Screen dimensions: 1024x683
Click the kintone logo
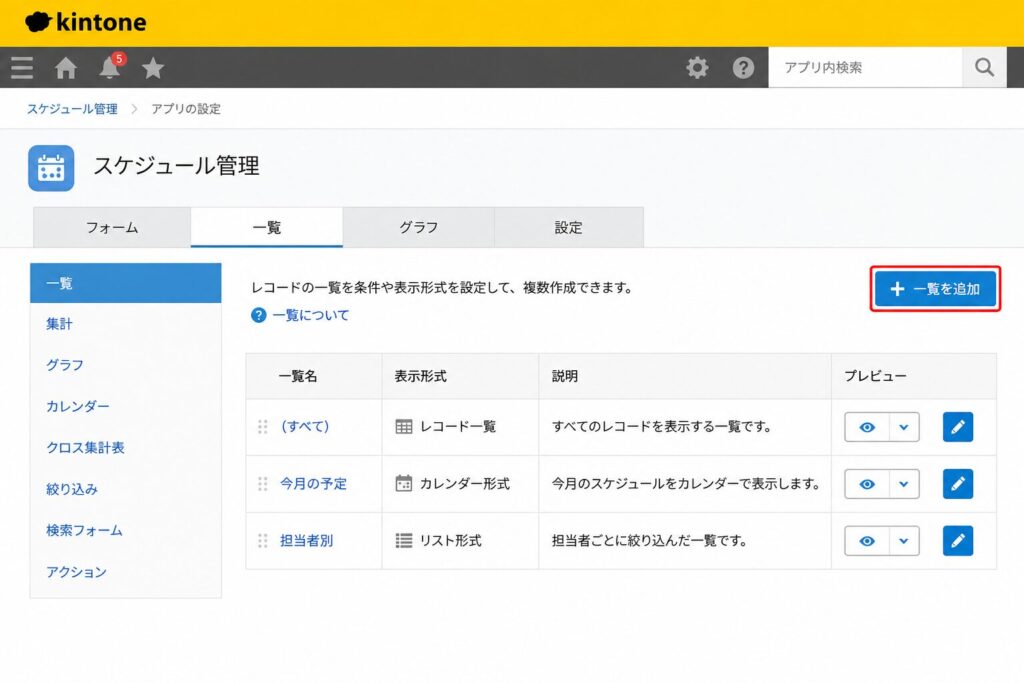point(86,22)
